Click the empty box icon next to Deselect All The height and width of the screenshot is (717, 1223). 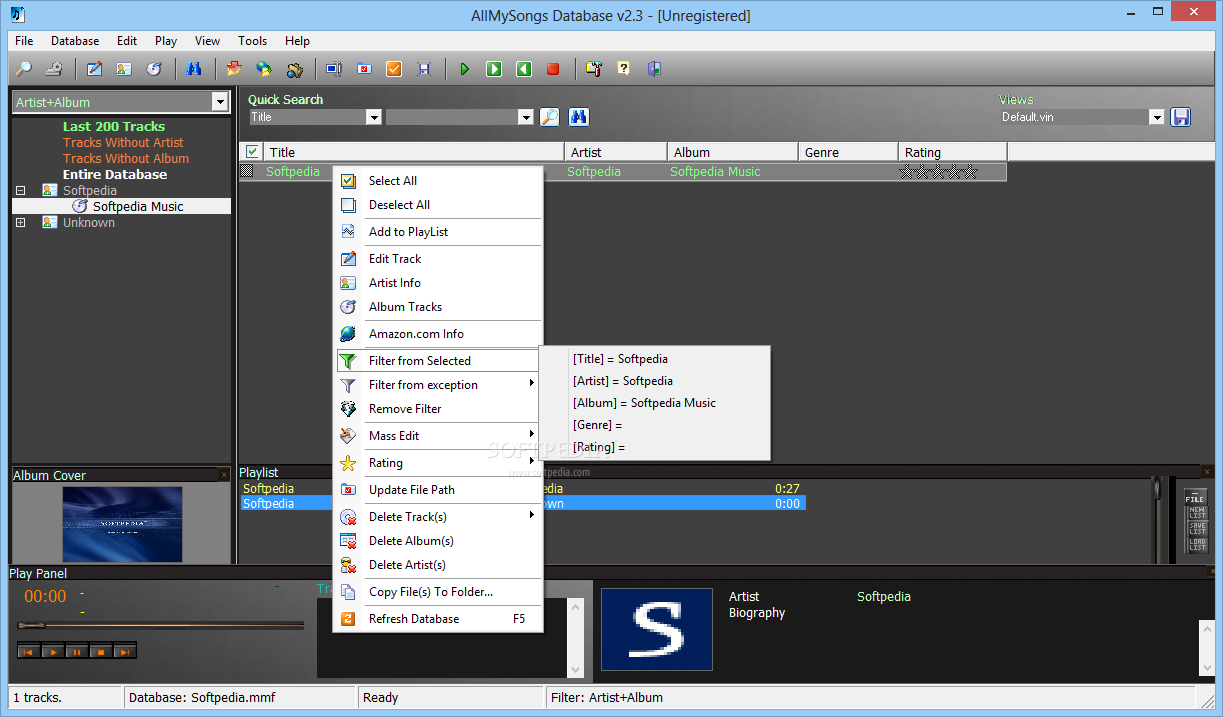(348, 205)
